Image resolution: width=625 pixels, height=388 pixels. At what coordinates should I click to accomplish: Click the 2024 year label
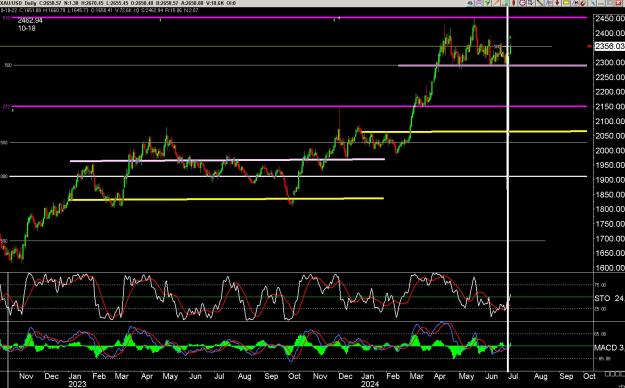(370, 384)
